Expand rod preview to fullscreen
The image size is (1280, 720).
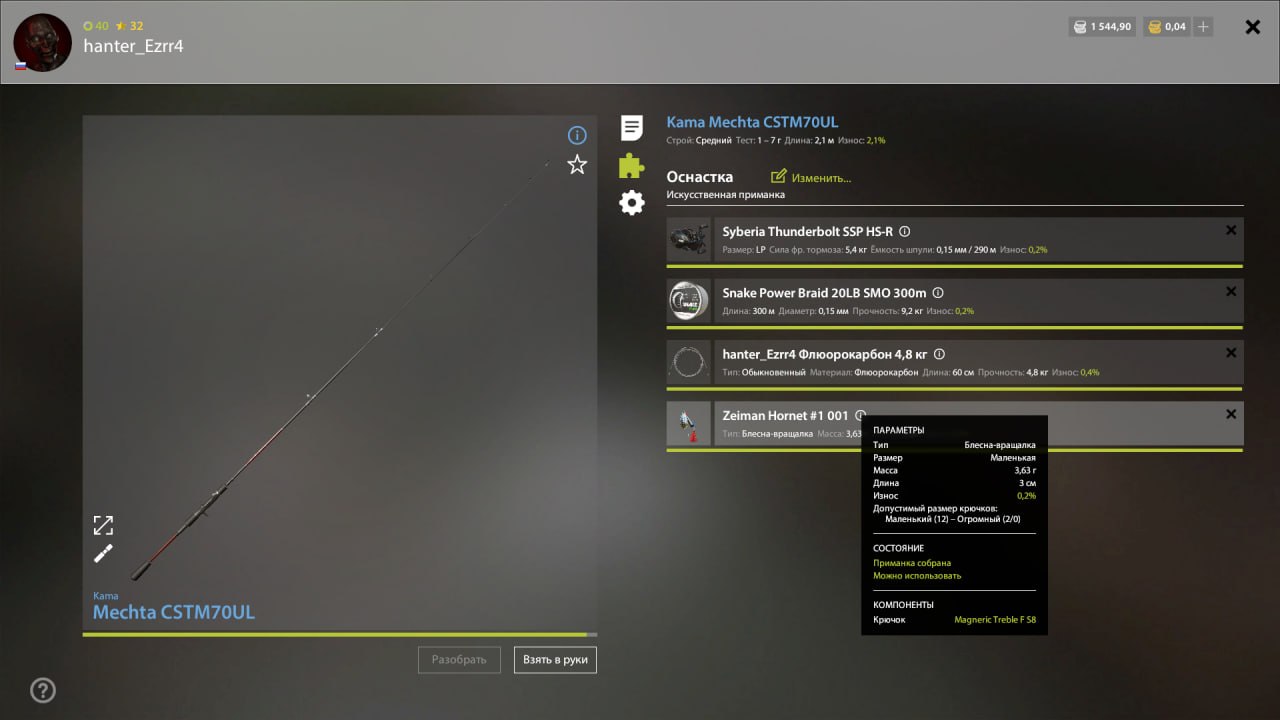click(x=103, y=525)
